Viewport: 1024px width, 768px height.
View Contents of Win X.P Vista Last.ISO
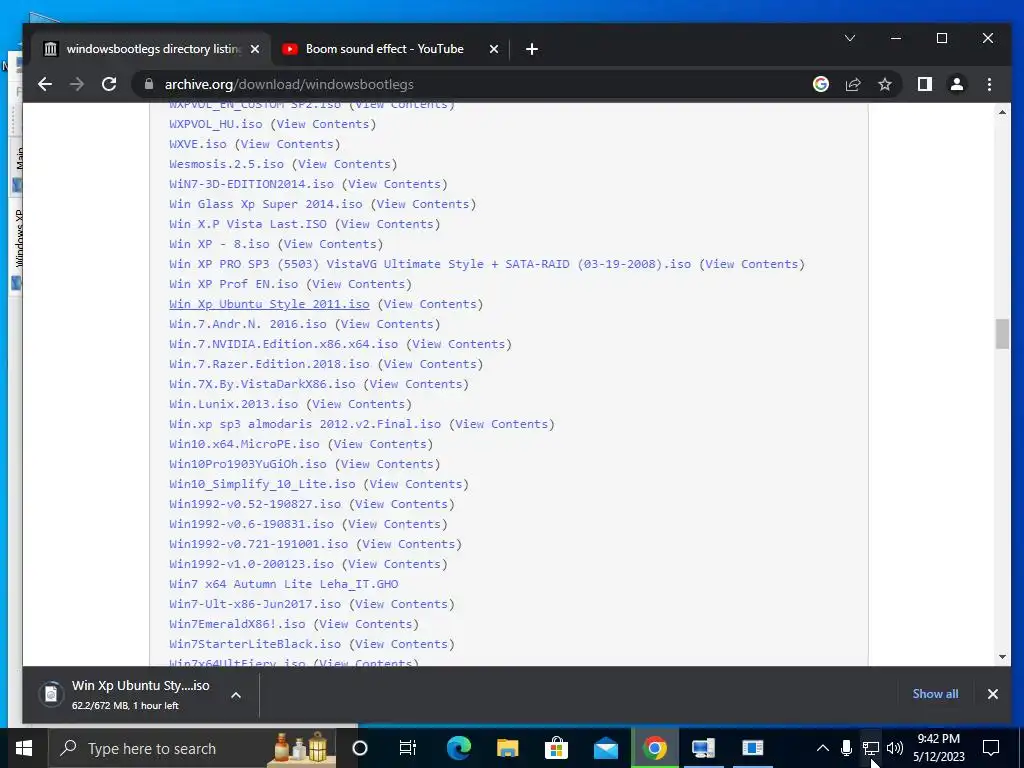[387, 224]
